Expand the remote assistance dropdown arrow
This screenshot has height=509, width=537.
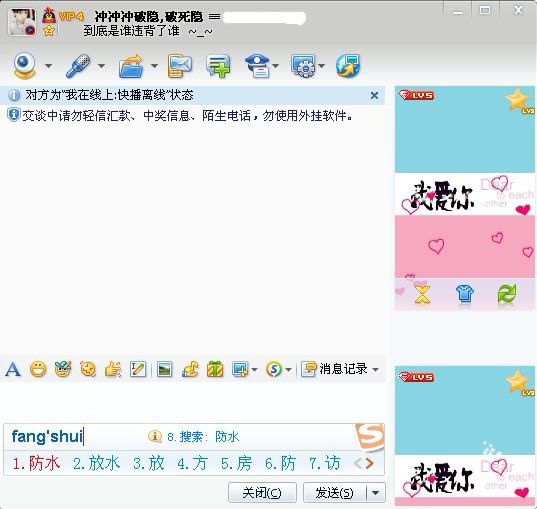322,66
